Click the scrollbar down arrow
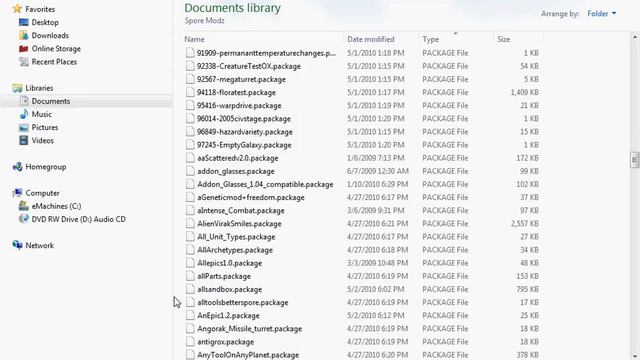The image size is (640, 360). [x=635, y=356]
